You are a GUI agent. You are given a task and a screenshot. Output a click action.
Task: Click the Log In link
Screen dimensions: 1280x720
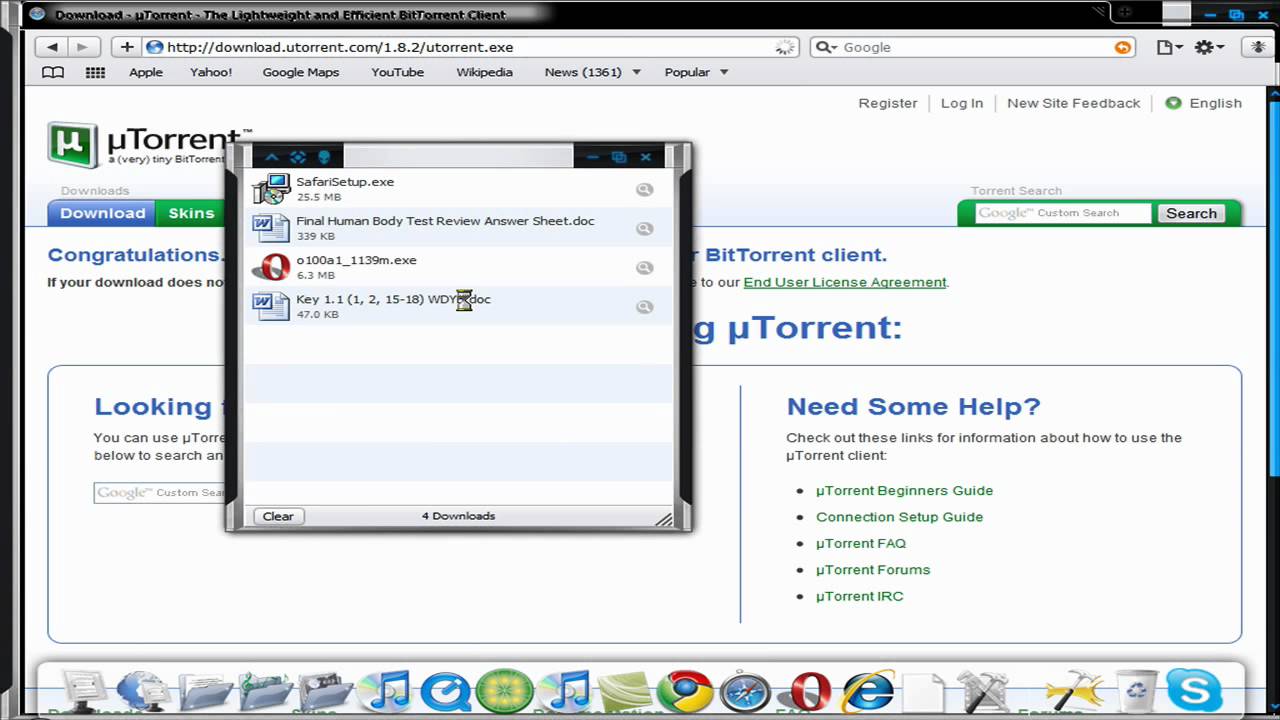pos(962,103)
